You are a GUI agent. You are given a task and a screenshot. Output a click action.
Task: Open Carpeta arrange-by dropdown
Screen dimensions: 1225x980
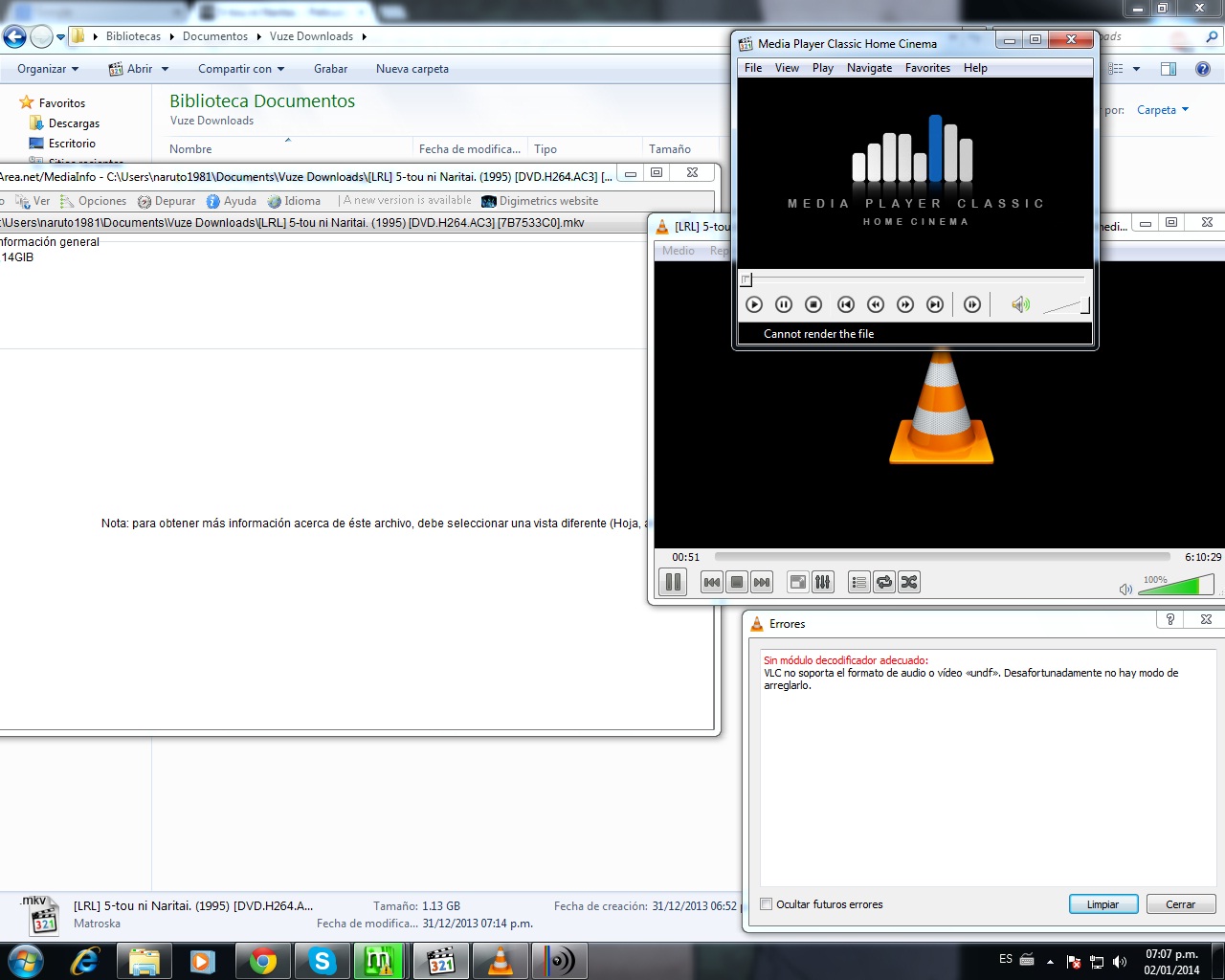(x=1163, y=110)
